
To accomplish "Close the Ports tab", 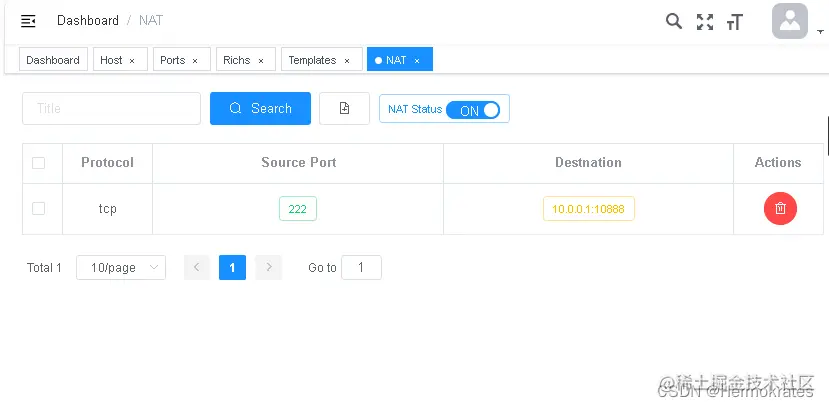I will click(195, 61).
